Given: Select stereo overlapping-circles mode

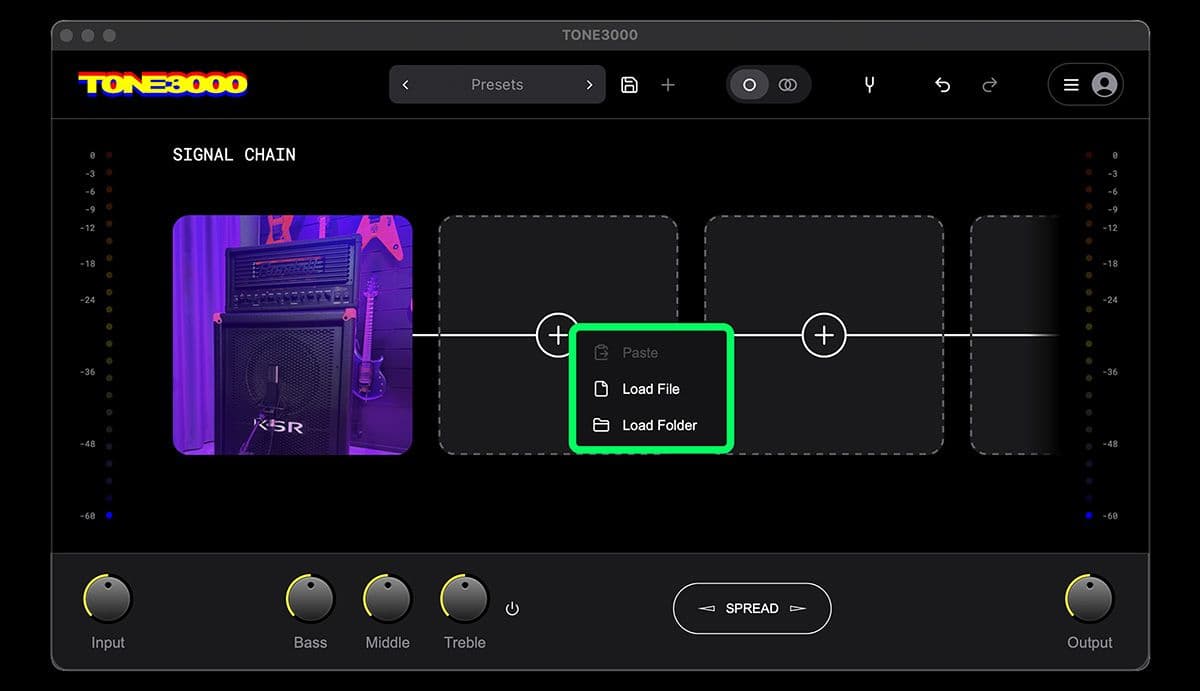Looking at the screenshot, I should [788, 85].
